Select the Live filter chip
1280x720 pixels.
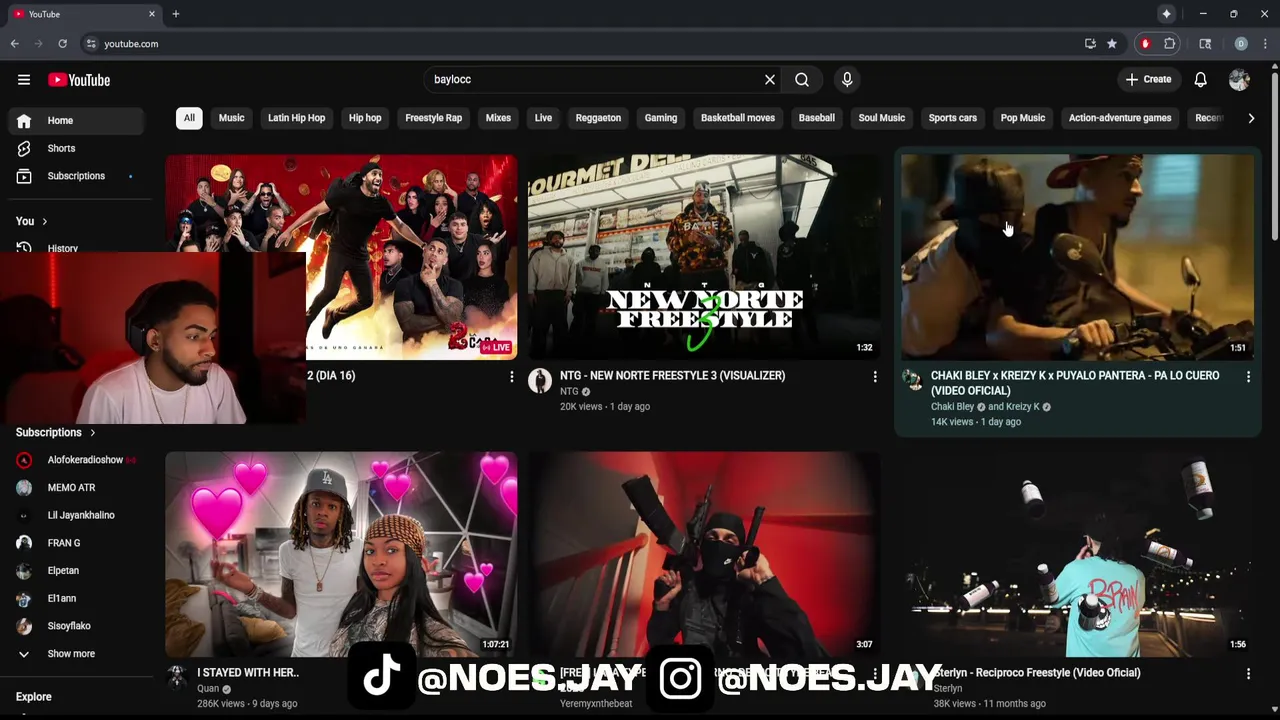(x=543, y=118)
